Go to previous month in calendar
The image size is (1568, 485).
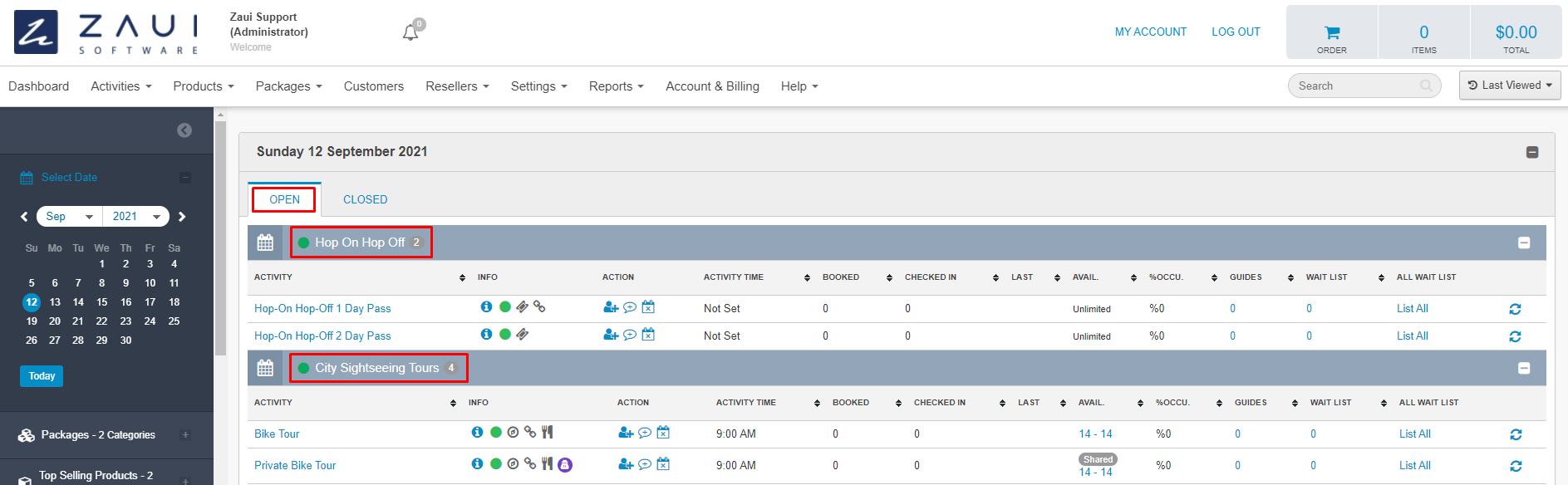coord(24,217)
